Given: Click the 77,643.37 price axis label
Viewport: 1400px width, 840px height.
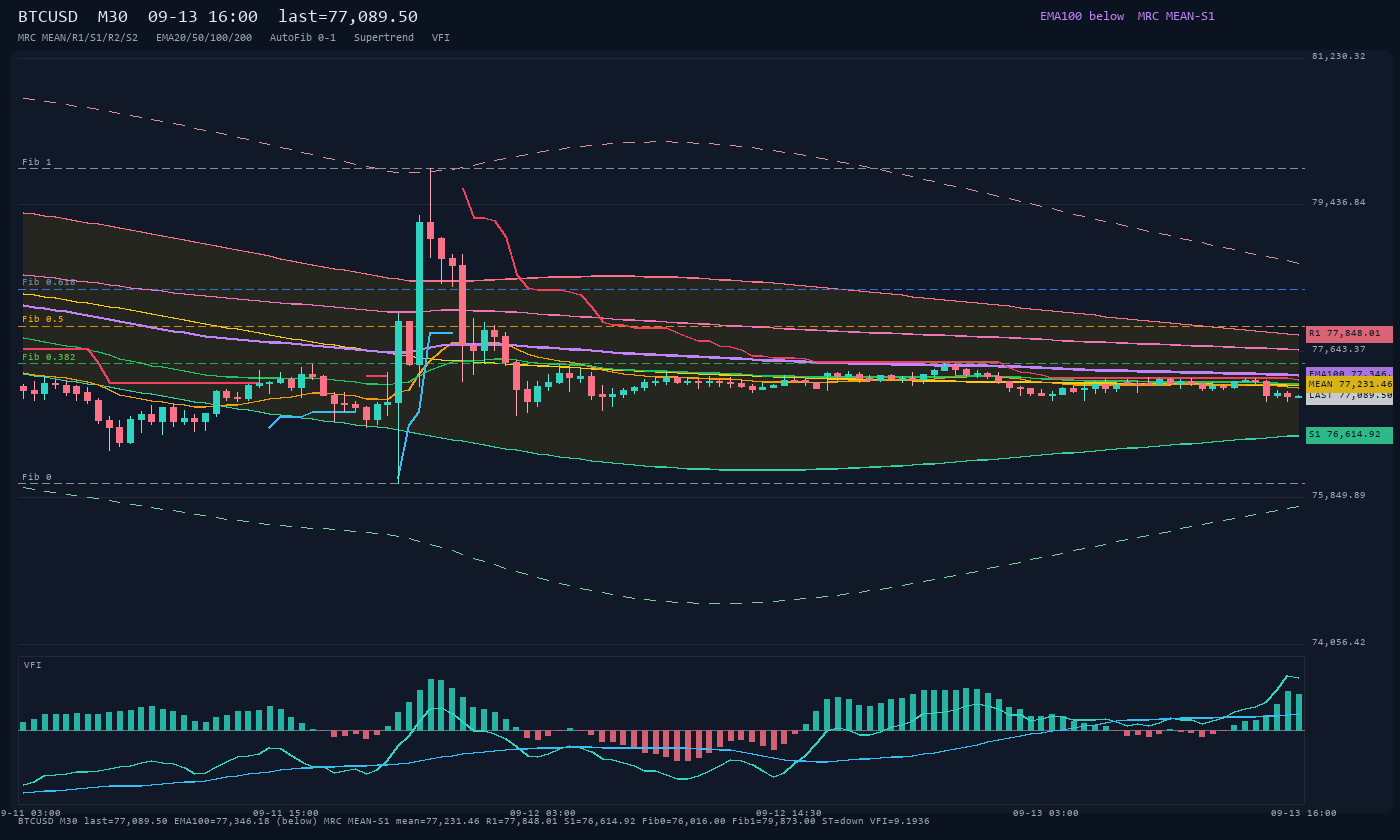Looking at the screenshot, I should (1338, 349).
